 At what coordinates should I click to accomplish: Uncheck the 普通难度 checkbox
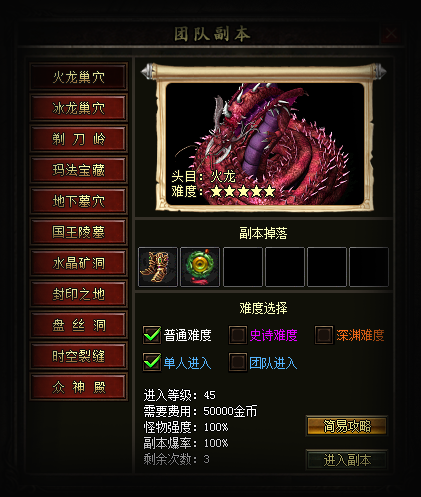pos(152,335)
